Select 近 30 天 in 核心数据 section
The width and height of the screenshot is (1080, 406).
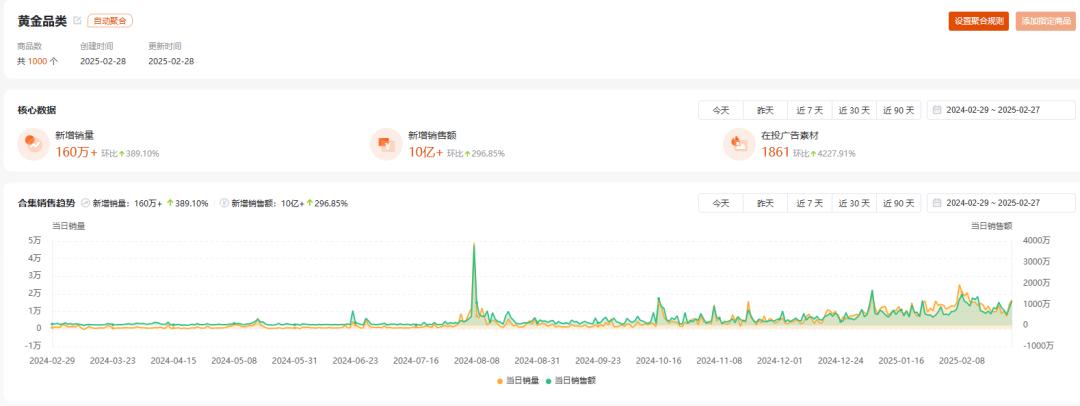(x=854, y=110)
